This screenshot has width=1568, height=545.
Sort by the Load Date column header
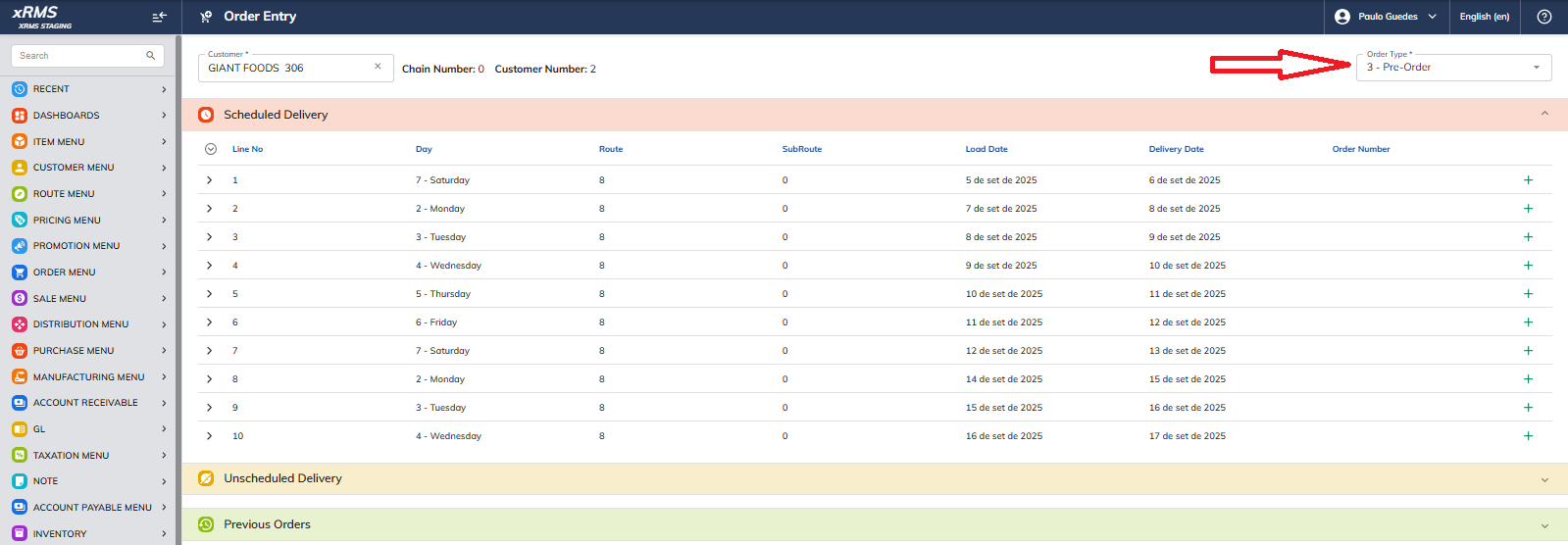986,149
